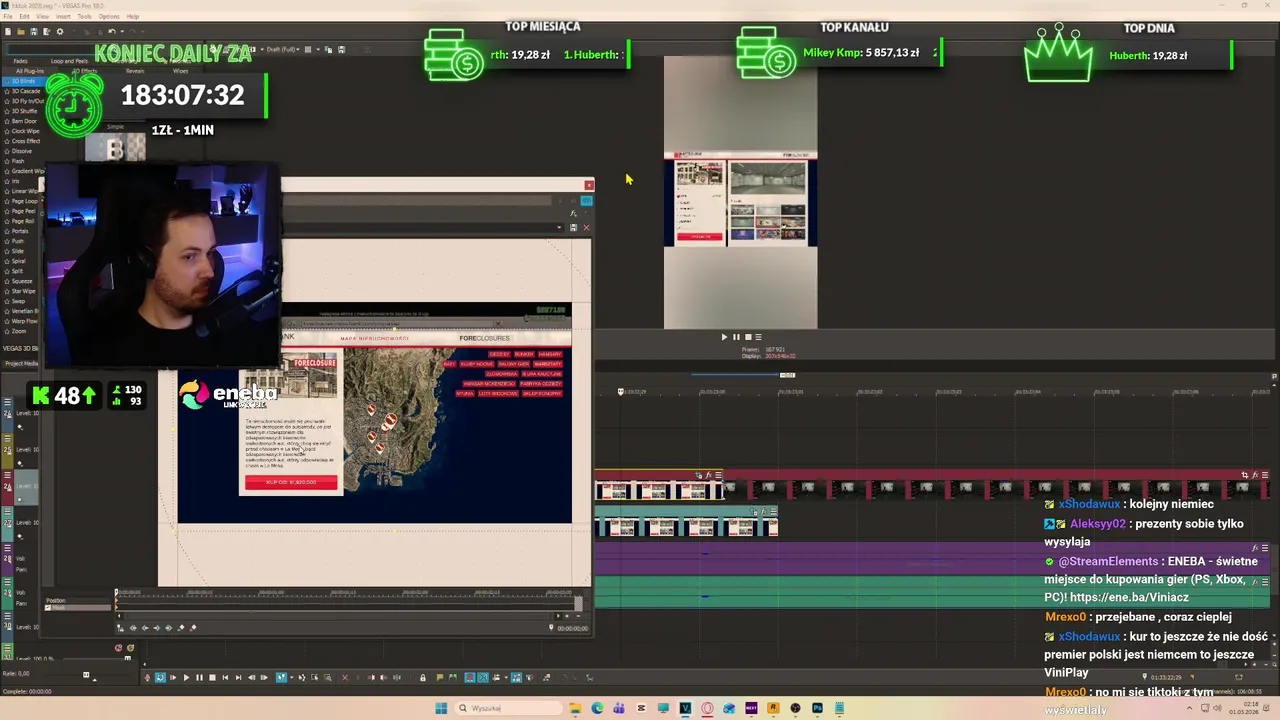
Task: Select the Page Peel transition
Action: coord(23,211)
